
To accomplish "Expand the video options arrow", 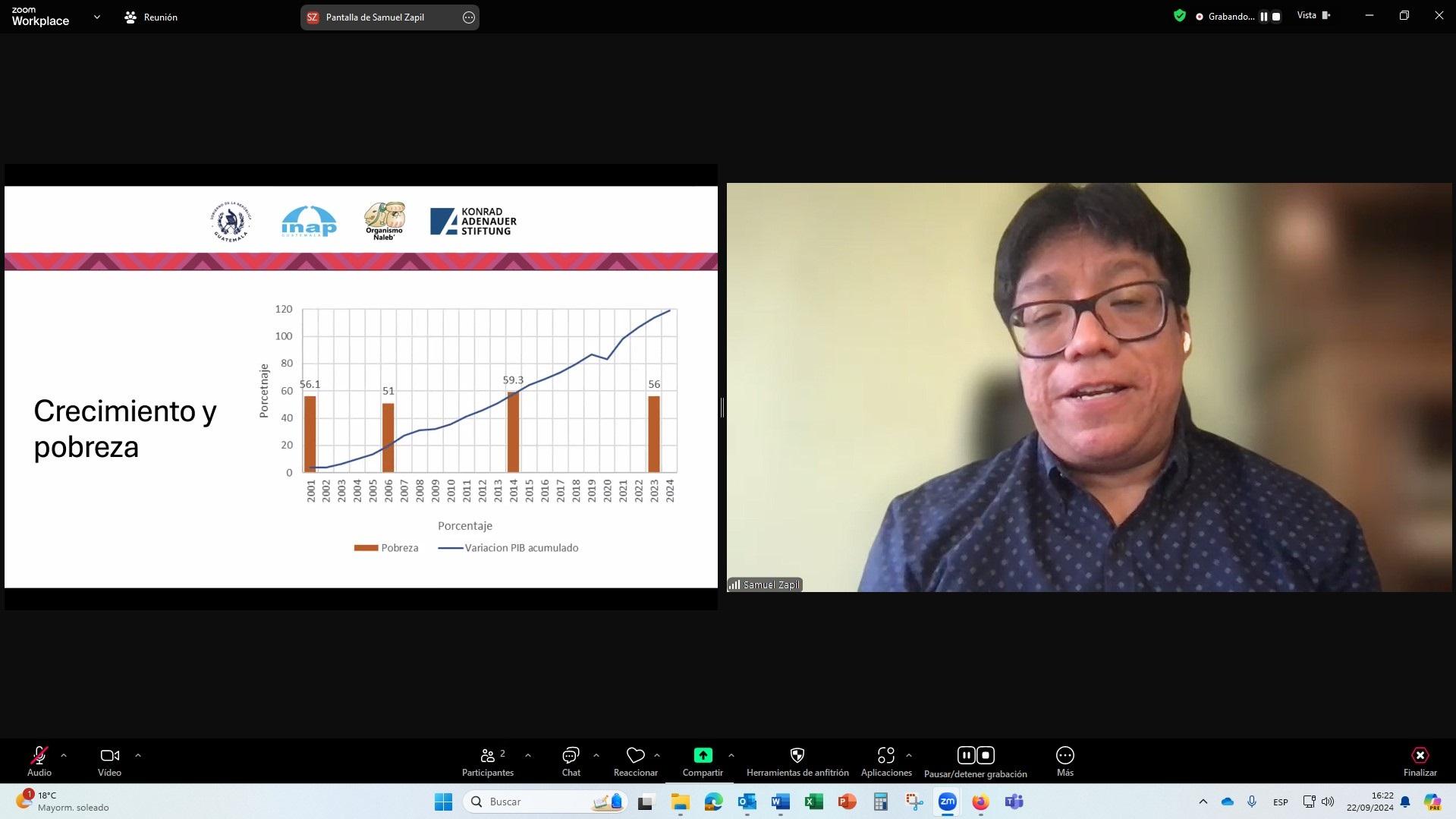I will click(x=138, y=755).
